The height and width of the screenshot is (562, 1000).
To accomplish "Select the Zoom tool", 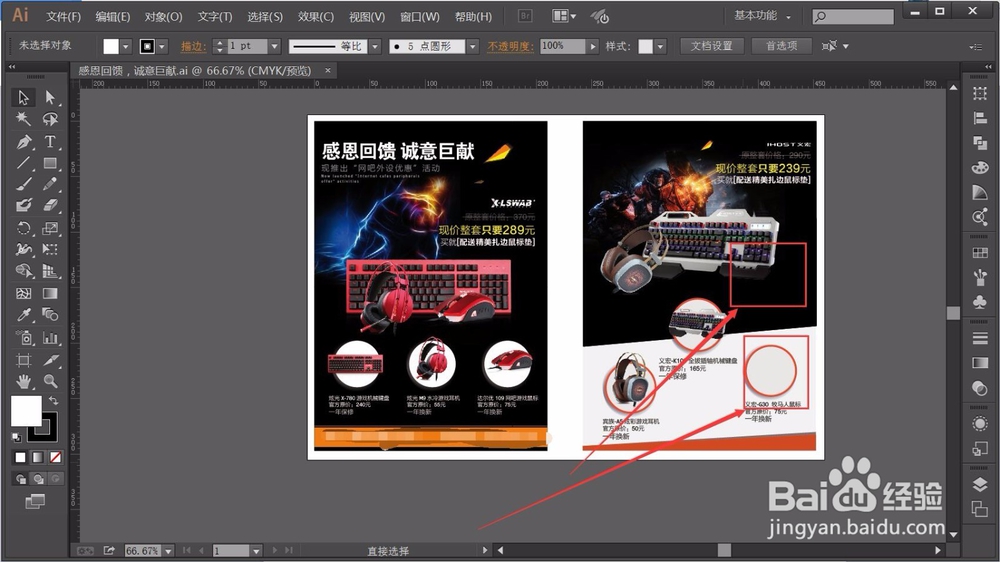I will [x=50, y=381].
